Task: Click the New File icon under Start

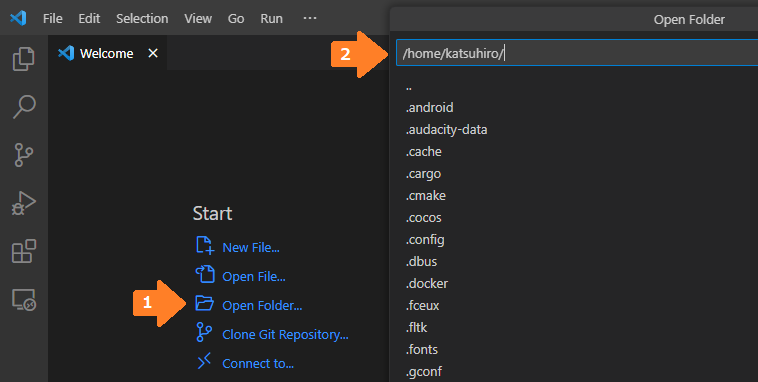Action: pyautogui.click(x=205, y=246)
